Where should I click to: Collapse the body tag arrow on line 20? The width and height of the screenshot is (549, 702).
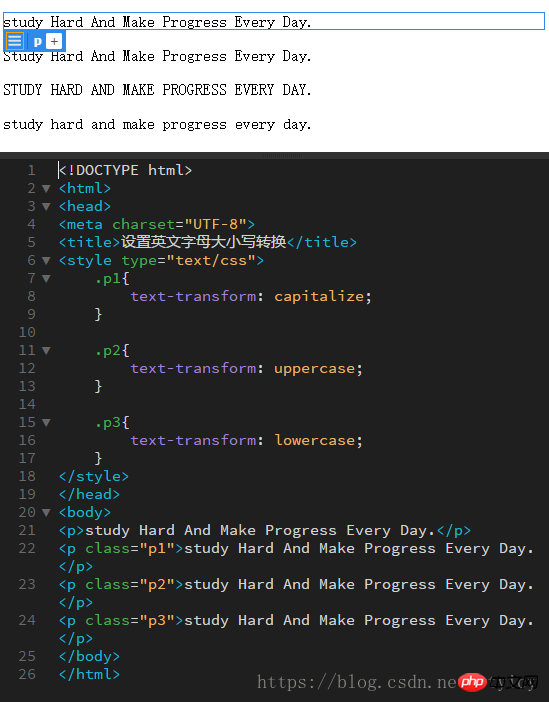click(x=46, y=512)
